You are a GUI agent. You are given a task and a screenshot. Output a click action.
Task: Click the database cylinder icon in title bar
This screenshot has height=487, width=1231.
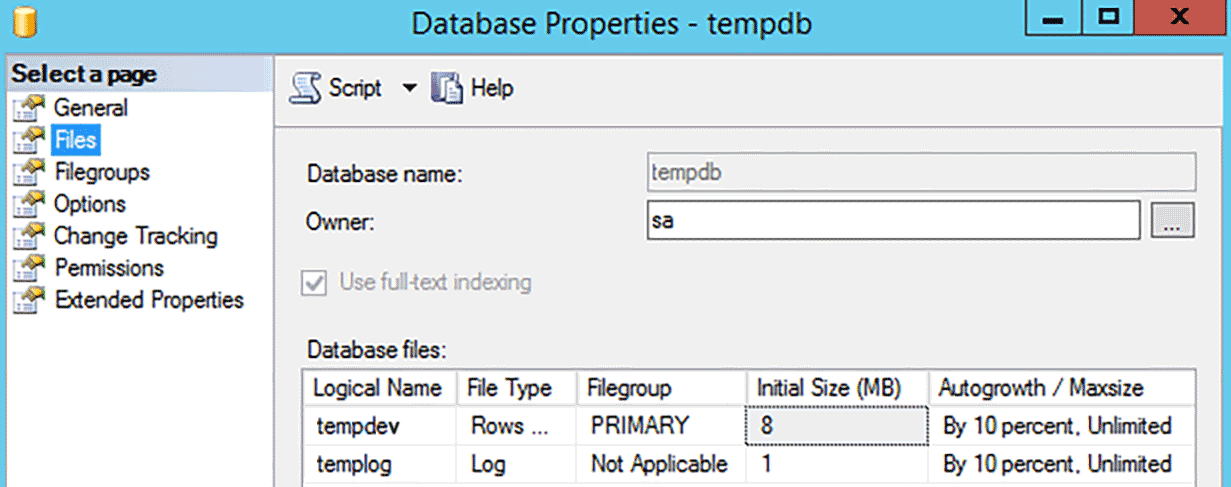pos(16,22)
